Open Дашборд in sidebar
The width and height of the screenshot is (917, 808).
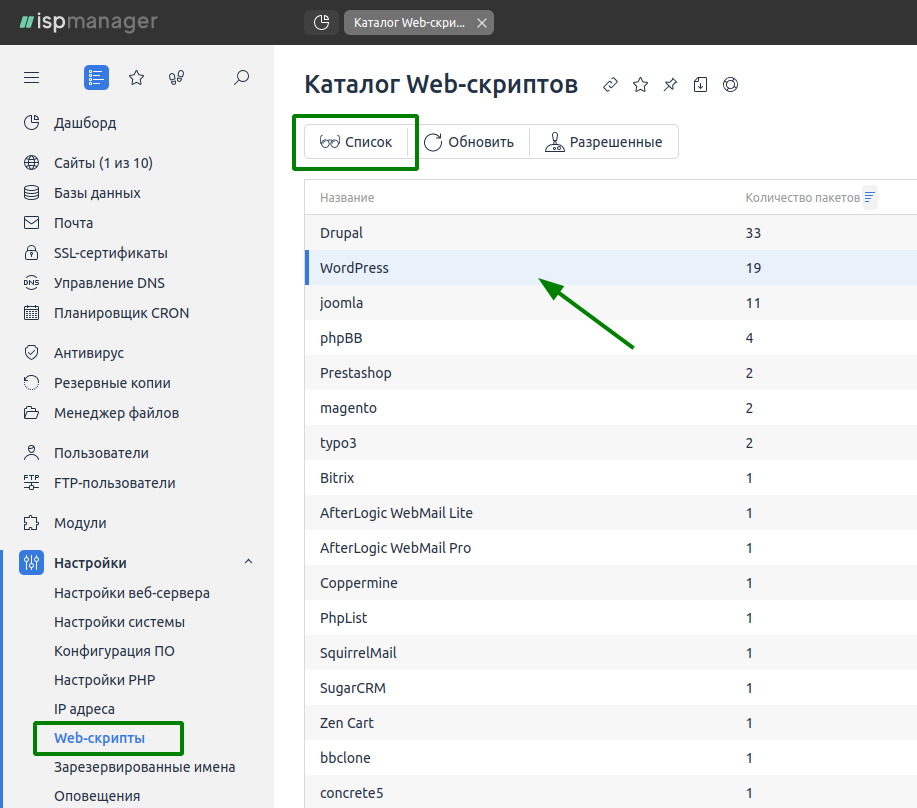point(85,123)
